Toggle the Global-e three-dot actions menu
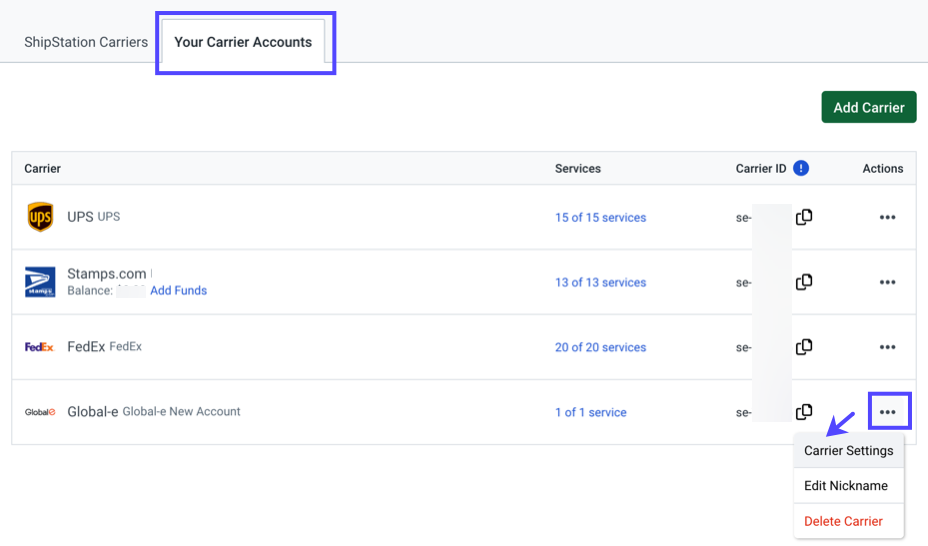The height and width of the screenshot is (546, 928). click(x=887, y=412)
